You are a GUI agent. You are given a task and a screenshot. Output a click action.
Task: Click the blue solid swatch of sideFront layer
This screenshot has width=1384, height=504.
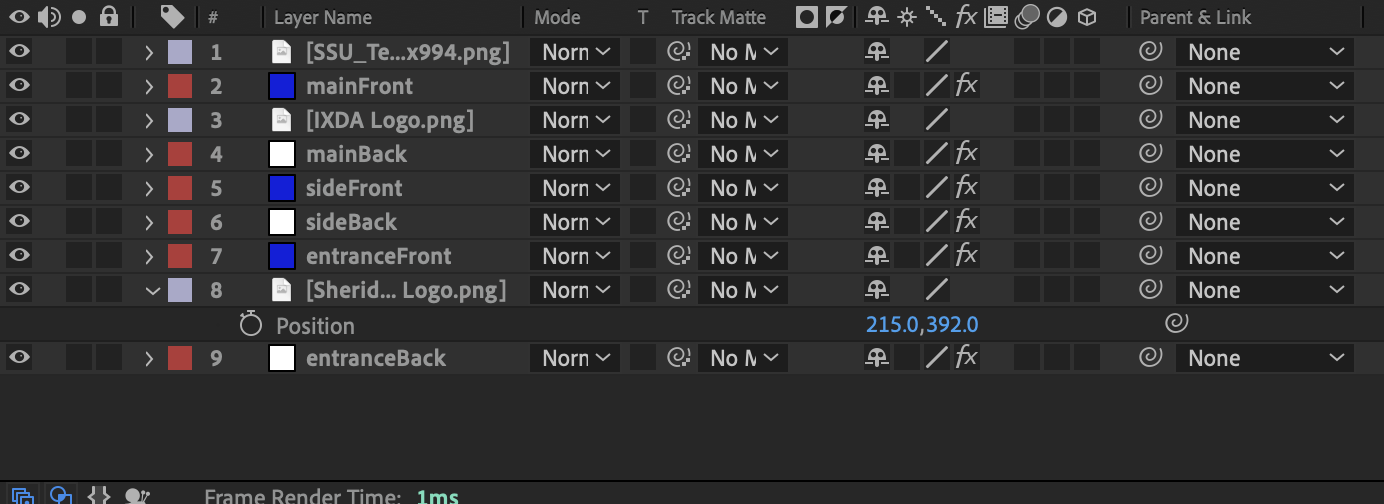coord(282,188)
